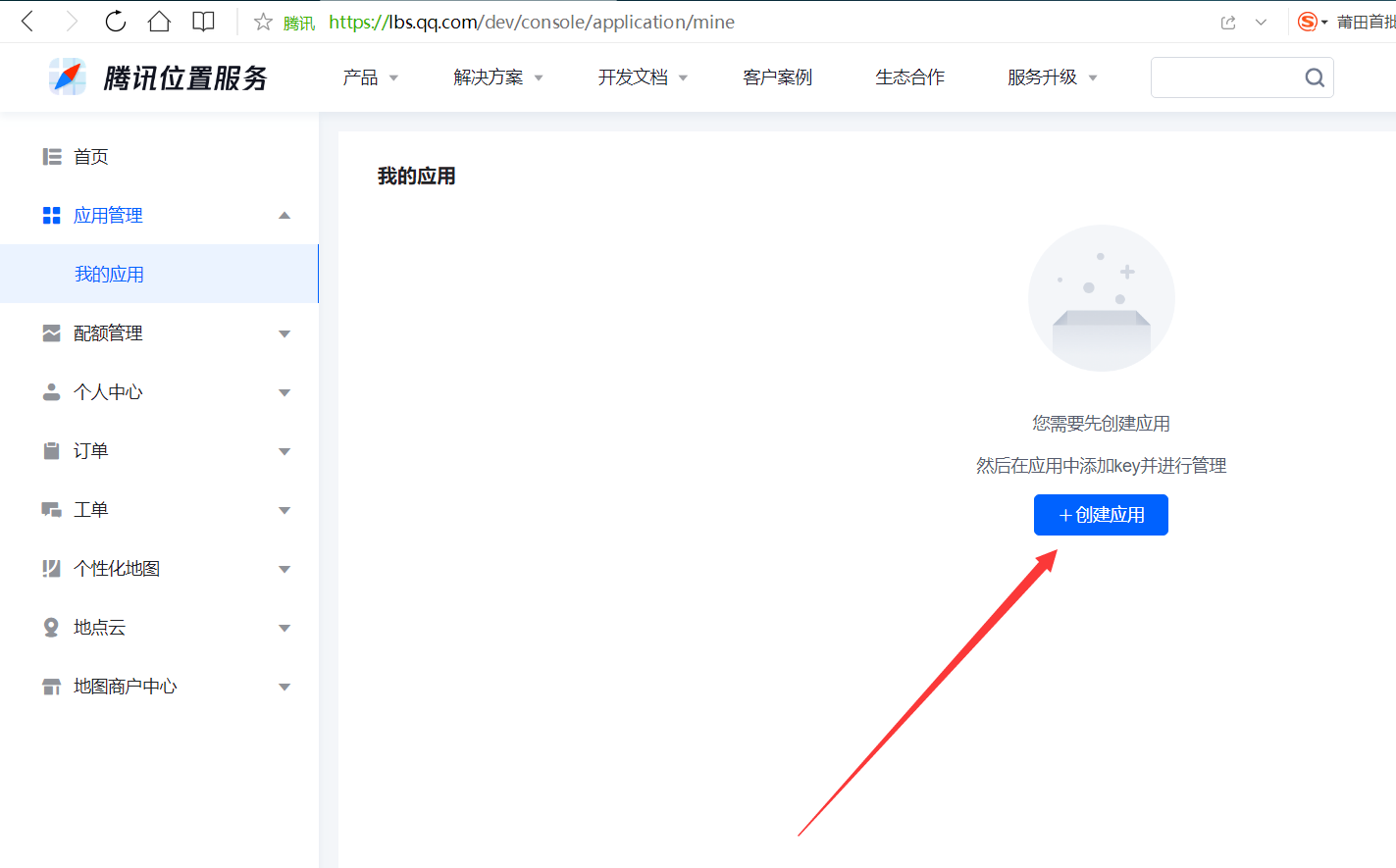Screen dimensions: 1396x868
Task: Click the 腾讯位置服务 compass logo
Action: (67, 77)
